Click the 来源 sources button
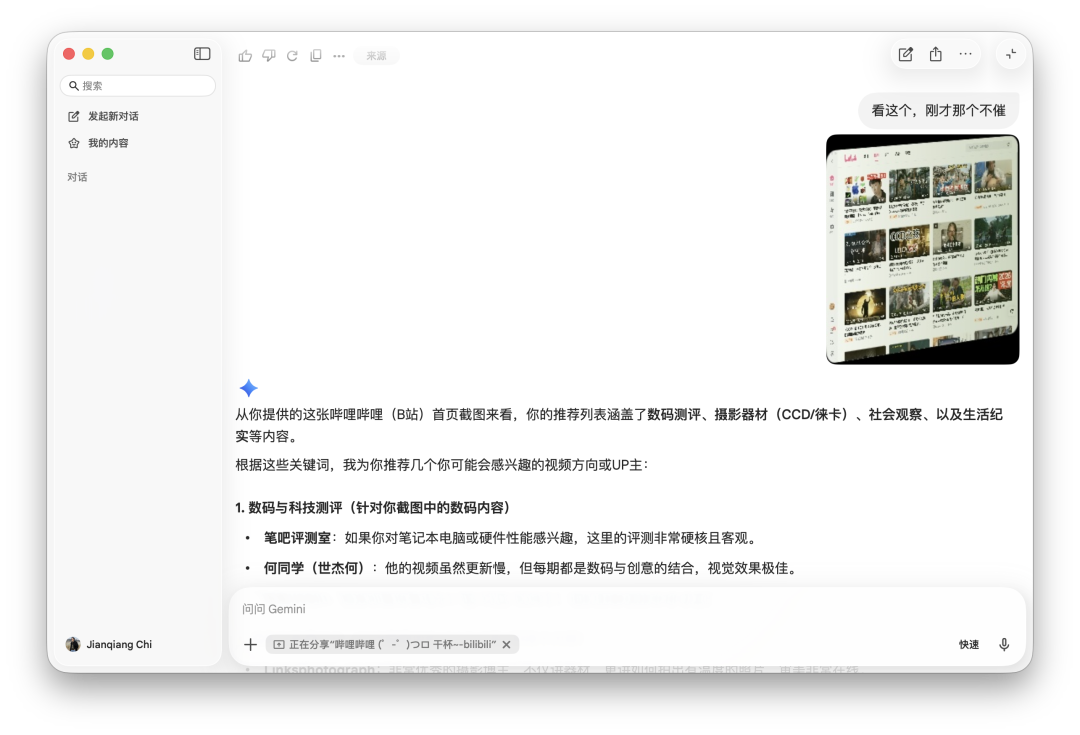 [376, 56]
